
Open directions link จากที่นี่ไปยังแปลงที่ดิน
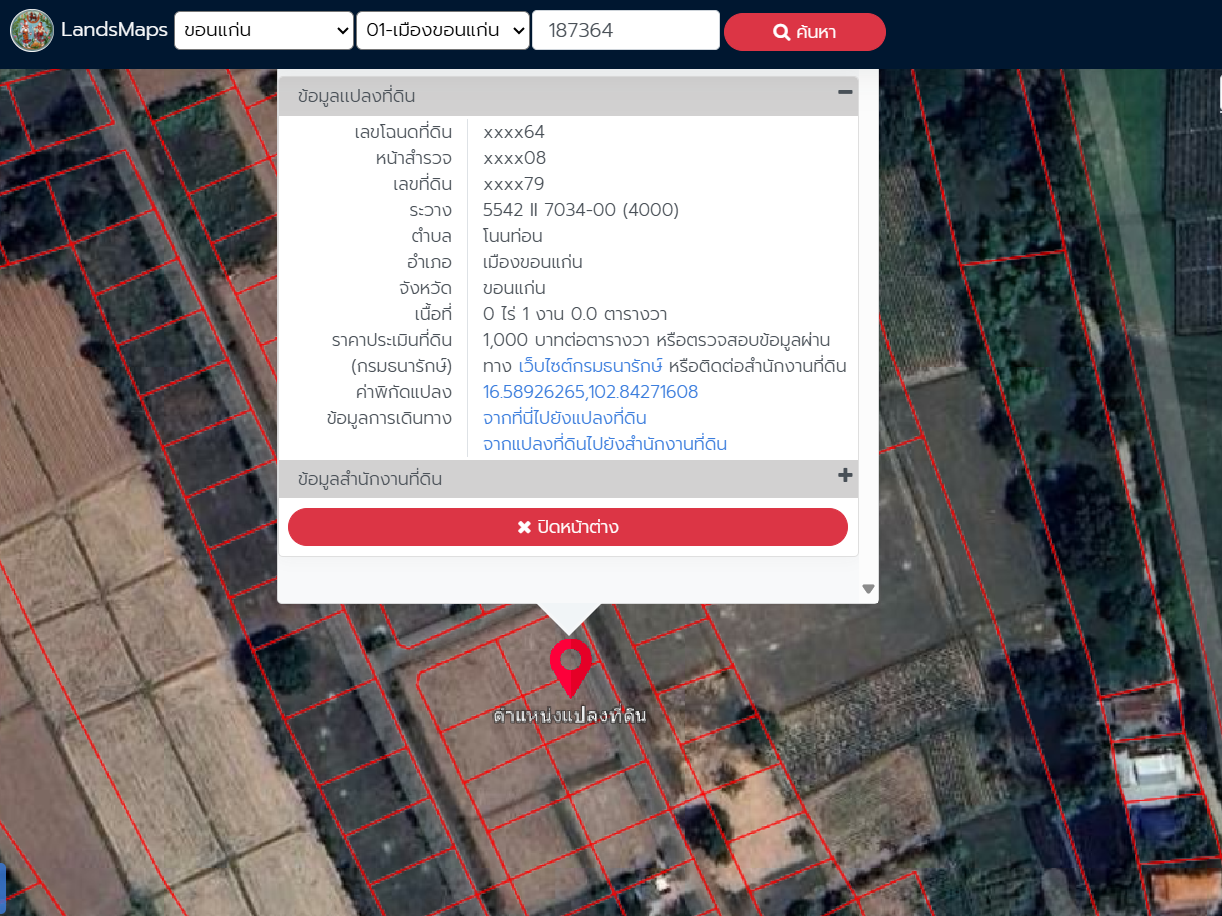tap(571, 418)
